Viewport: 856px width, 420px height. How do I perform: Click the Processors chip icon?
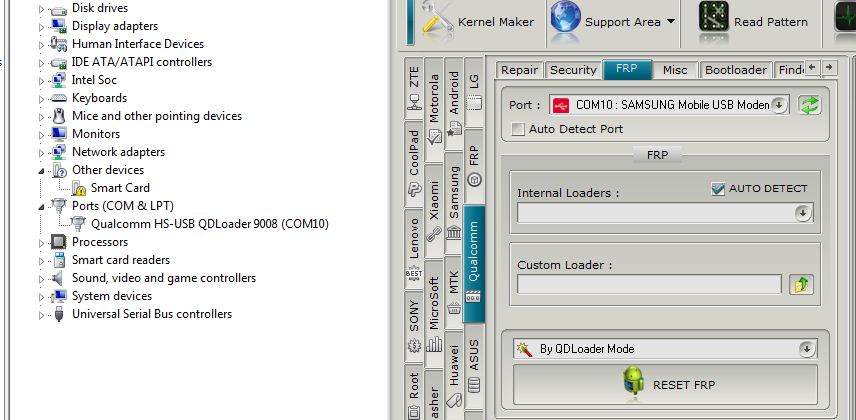58,241
